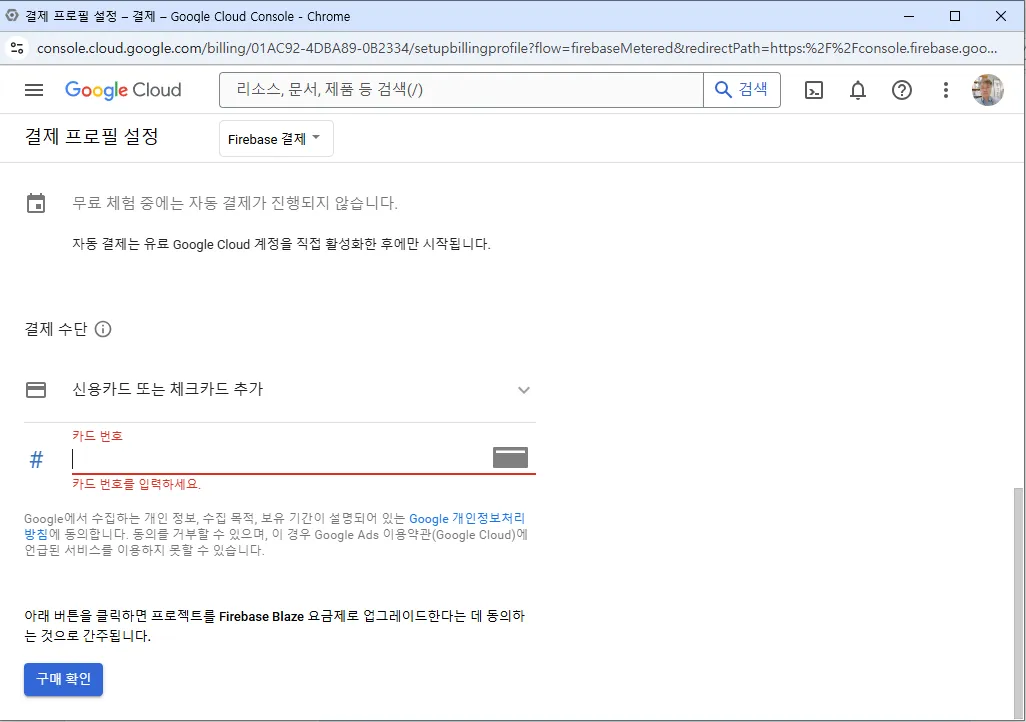This screenshot has height=722, width=1026.
Task: Expand the 신용카드 또는 체크카드 추가 chevron
Action: coord(523,390)
